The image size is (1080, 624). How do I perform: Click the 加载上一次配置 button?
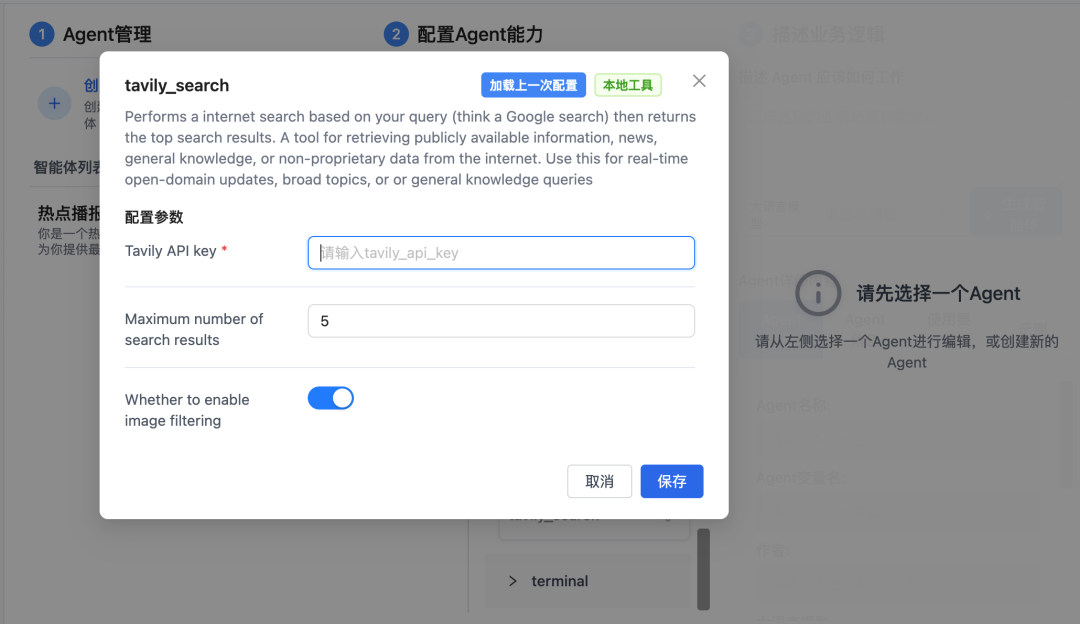533,85
